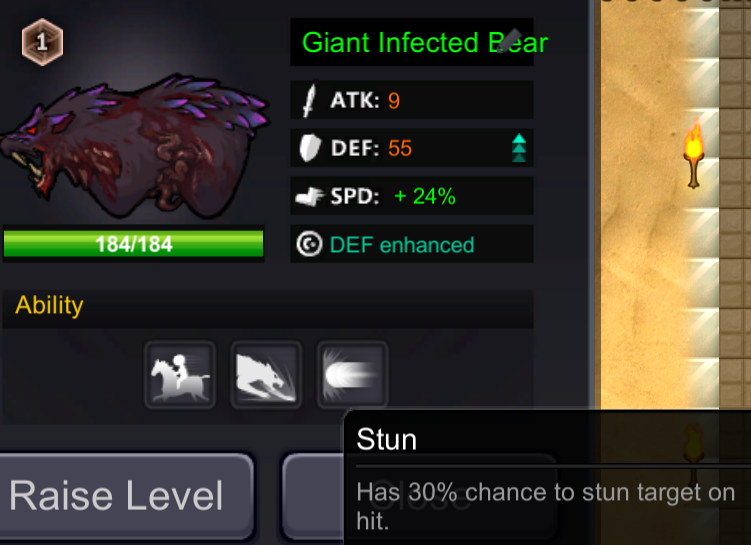This screenshot has width=751, height=545.
Task: Click the teal DEF upgrade arrows
Action: click(x=519, y=148)
